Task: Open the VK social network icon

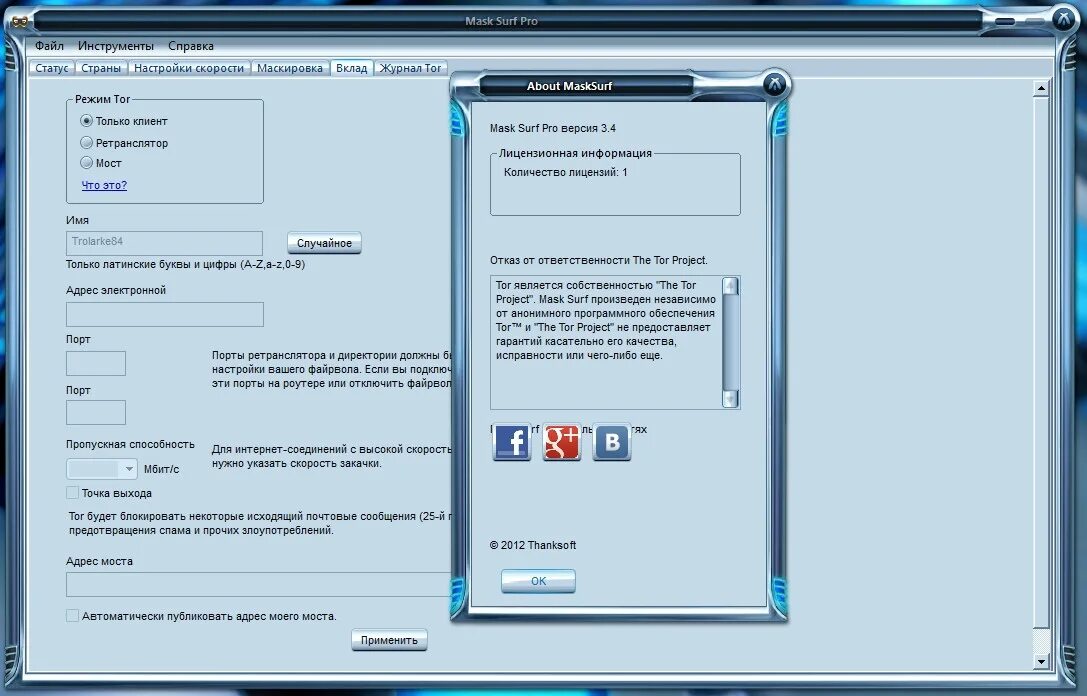Action: [611, 442]
